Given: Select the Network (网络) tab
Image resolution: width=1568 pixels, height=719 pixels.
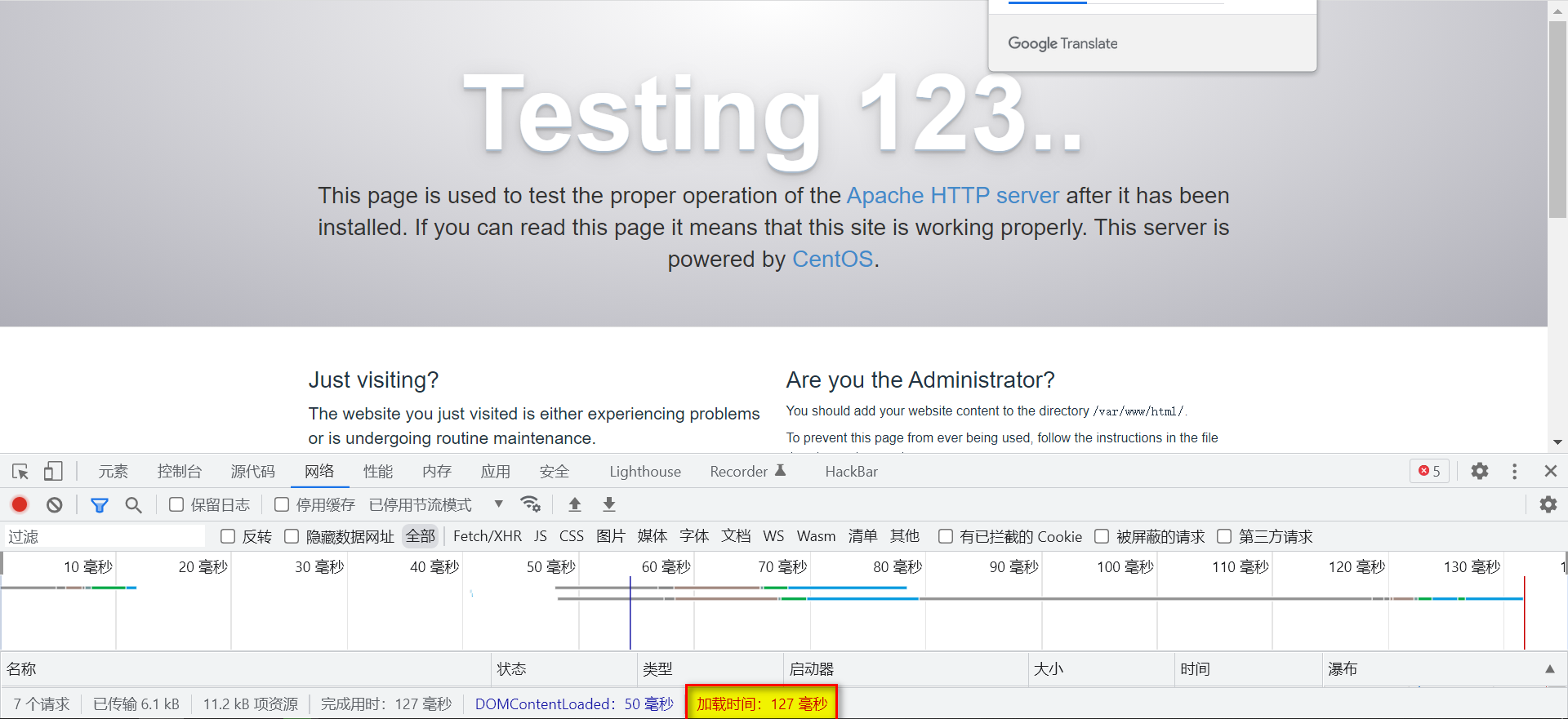Looking at the screenshot, I should tap(319, 472).
